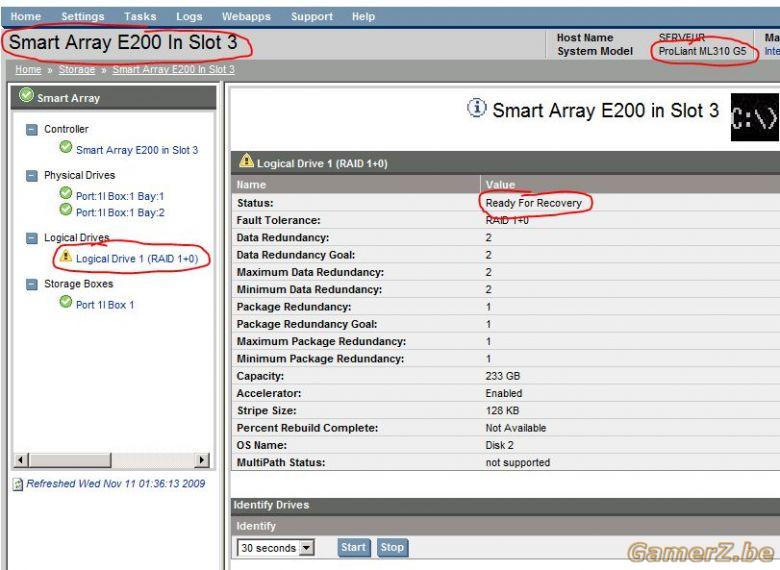Open the Tasks menu
This screenshot has height=570, width=780.
point(140,16)
